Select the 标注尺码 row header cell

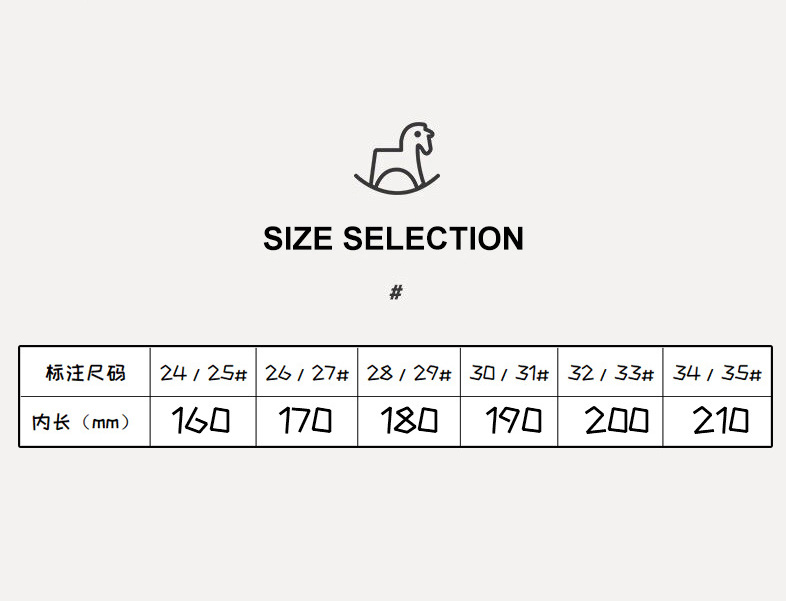coord(85,374)
